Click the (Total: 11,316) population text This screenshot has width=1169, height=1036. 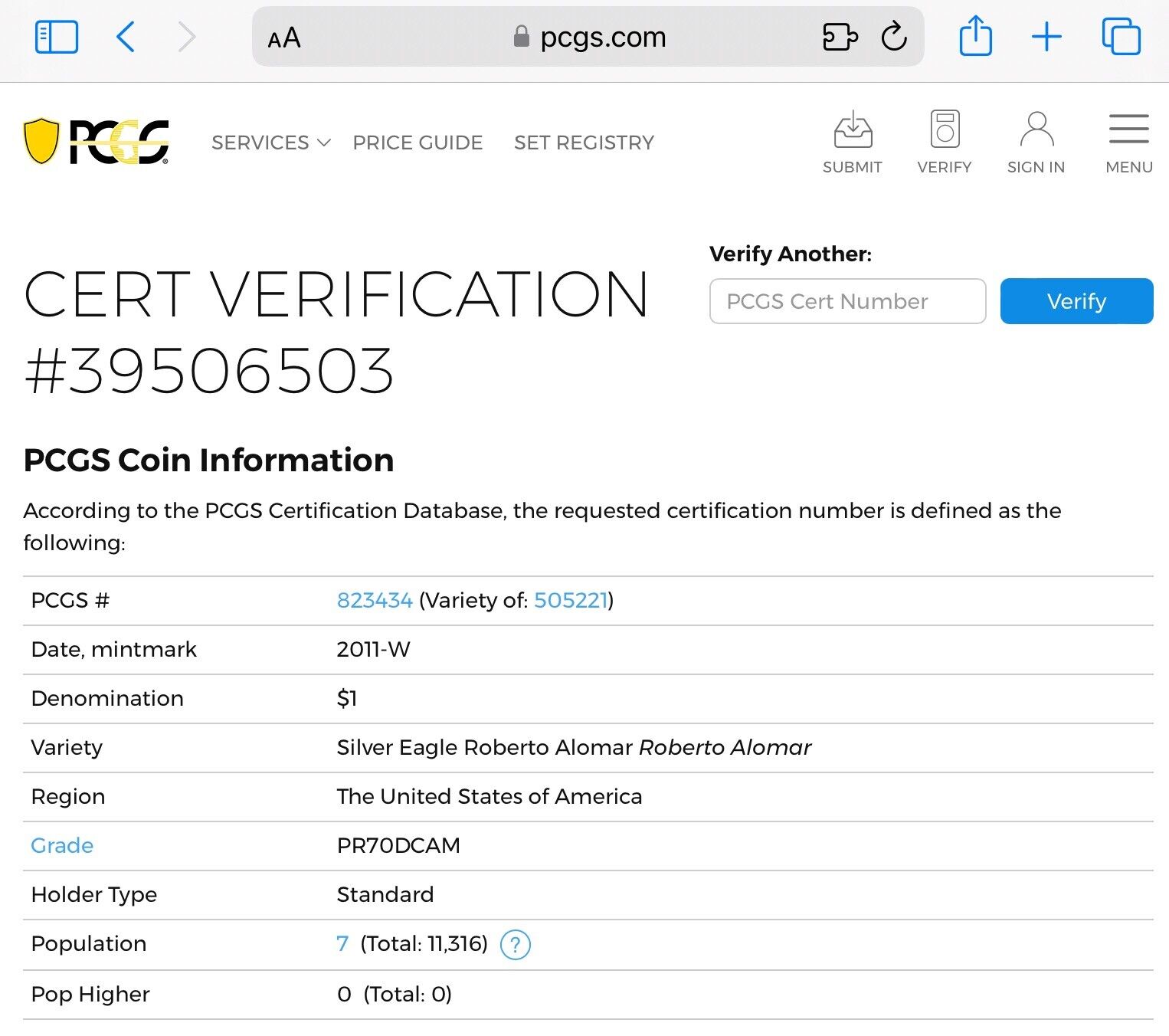pos(424,943)
